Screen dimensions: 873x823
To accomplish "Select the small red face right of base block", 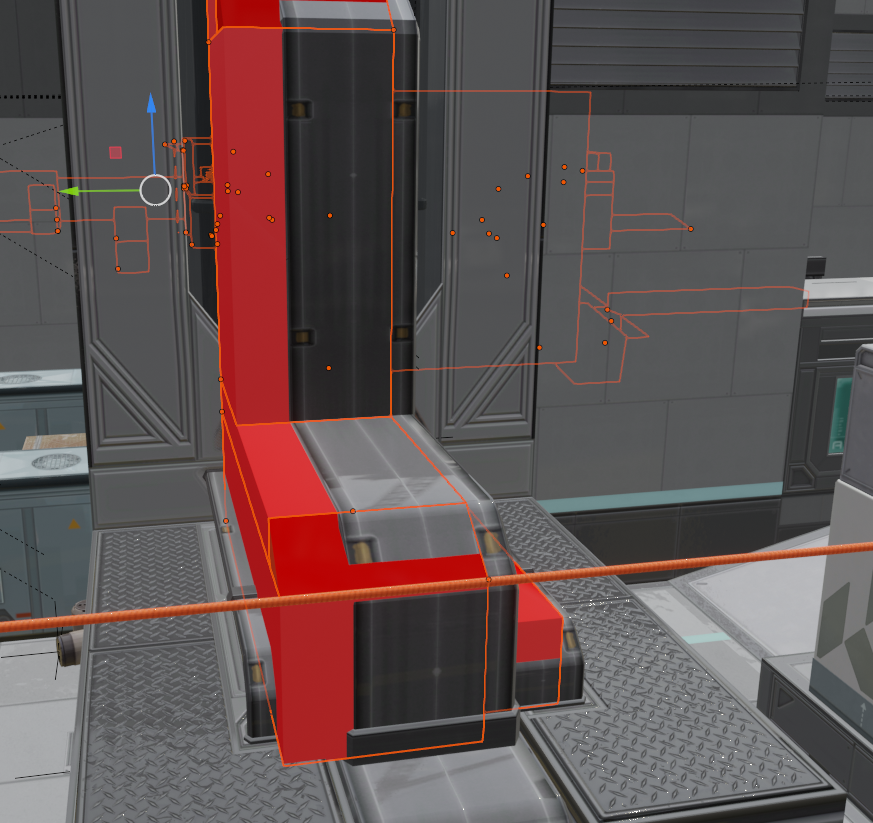I will 538,625.
